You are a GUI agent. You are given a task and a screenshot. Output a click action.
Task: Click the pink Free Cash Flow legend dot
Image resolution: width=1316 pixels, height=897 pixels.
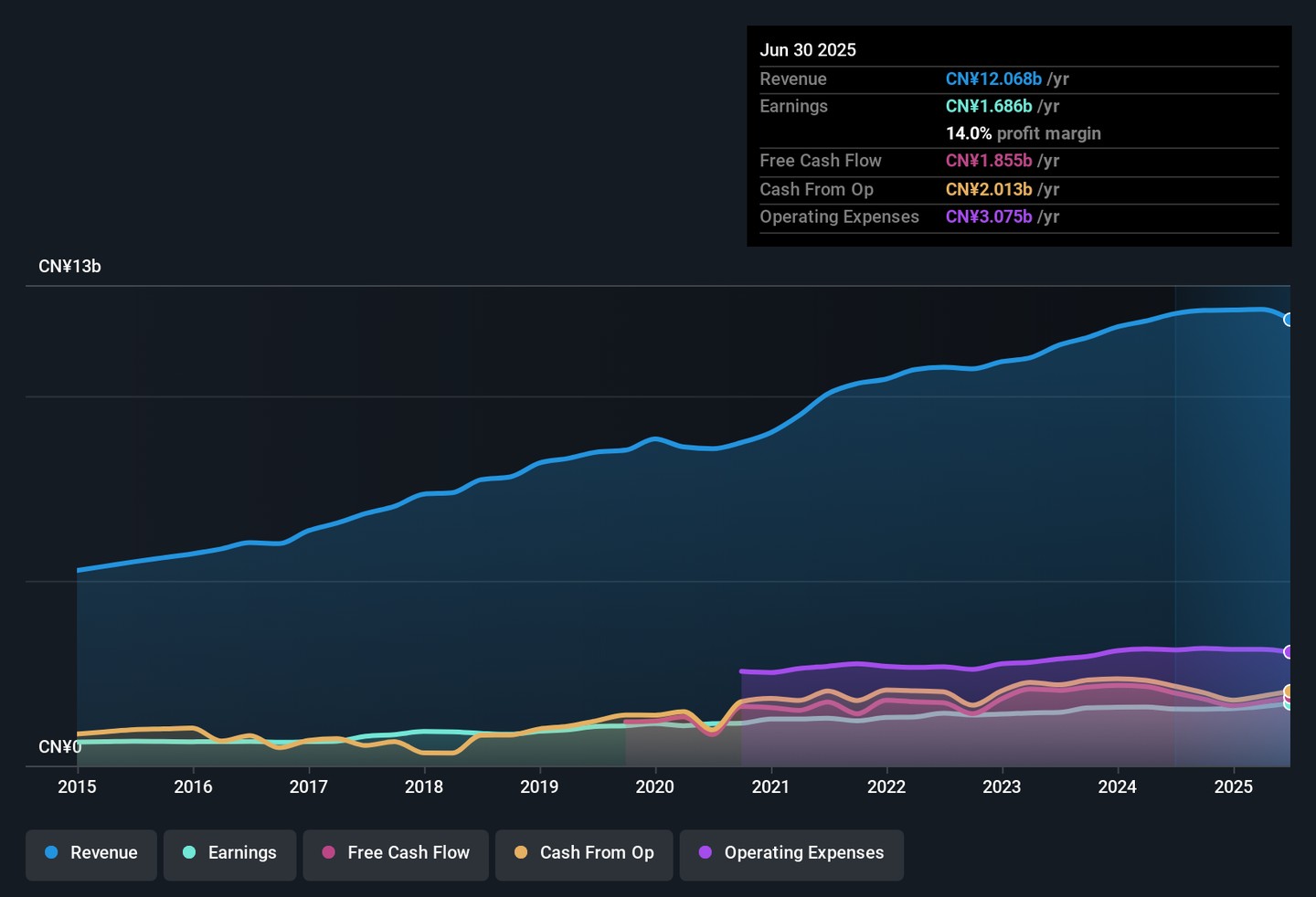[329, 852]
